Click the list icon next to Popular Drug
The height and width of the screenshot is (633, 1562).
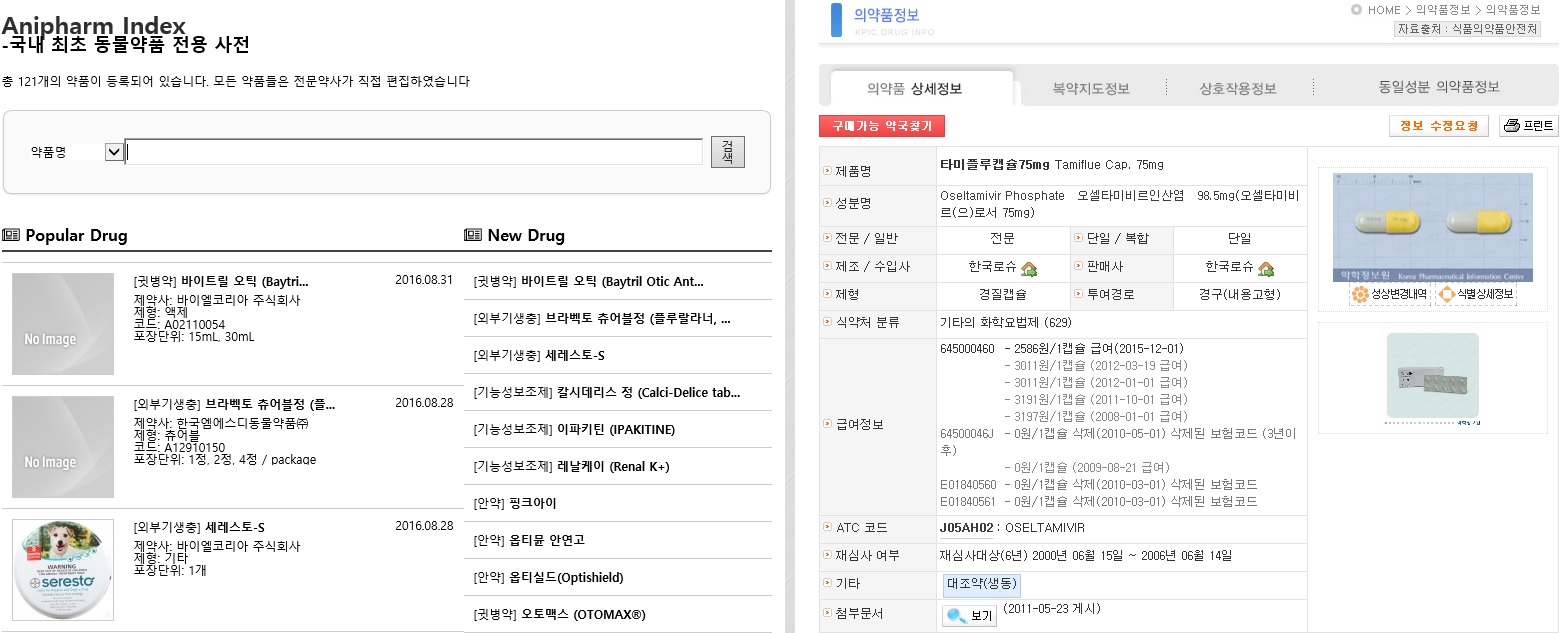12,234
